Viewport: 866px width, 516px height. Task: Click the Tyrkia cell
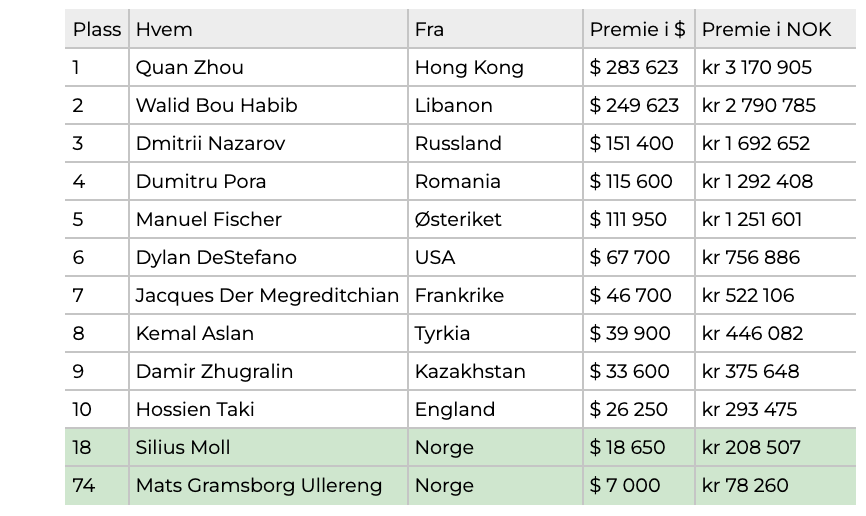[495, 334]
